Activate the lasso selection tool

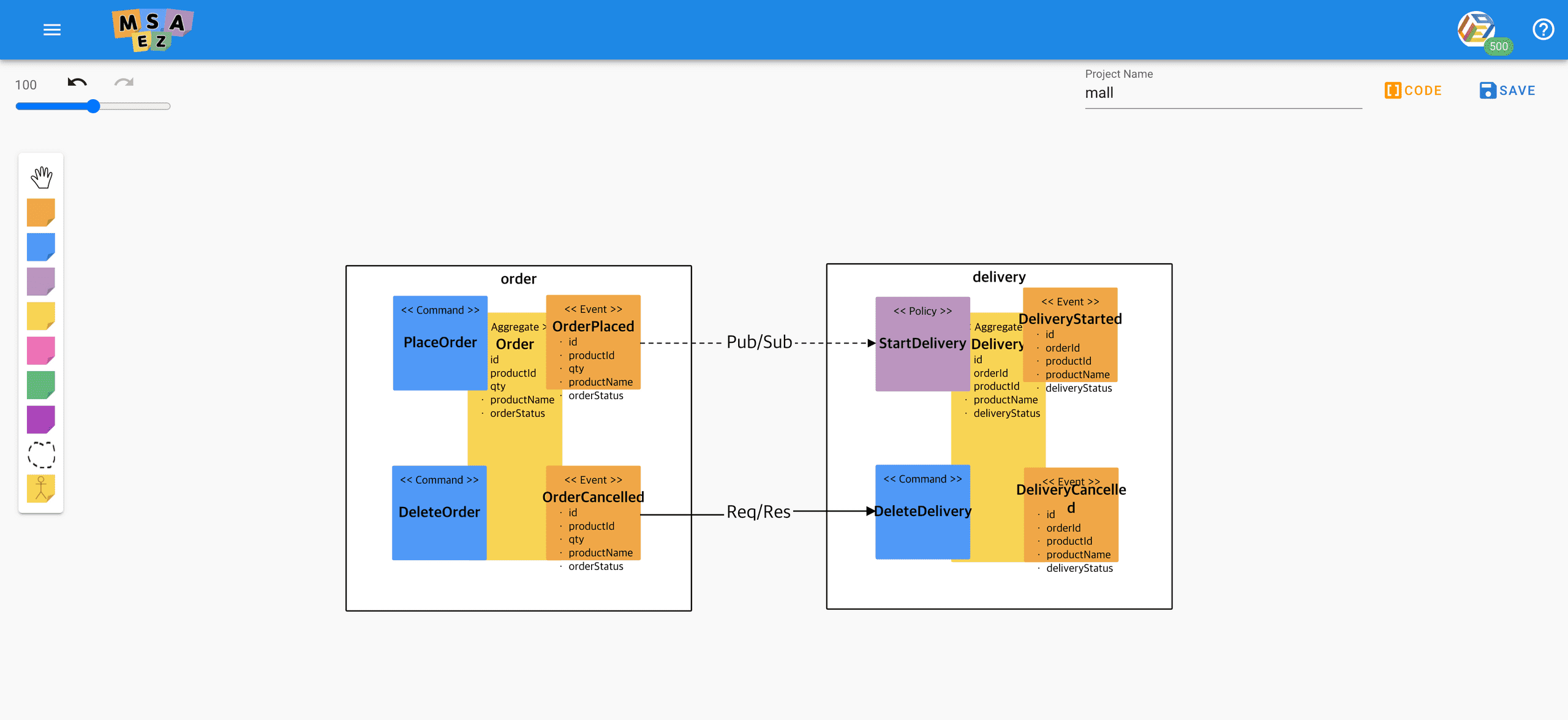click(40, 454)
